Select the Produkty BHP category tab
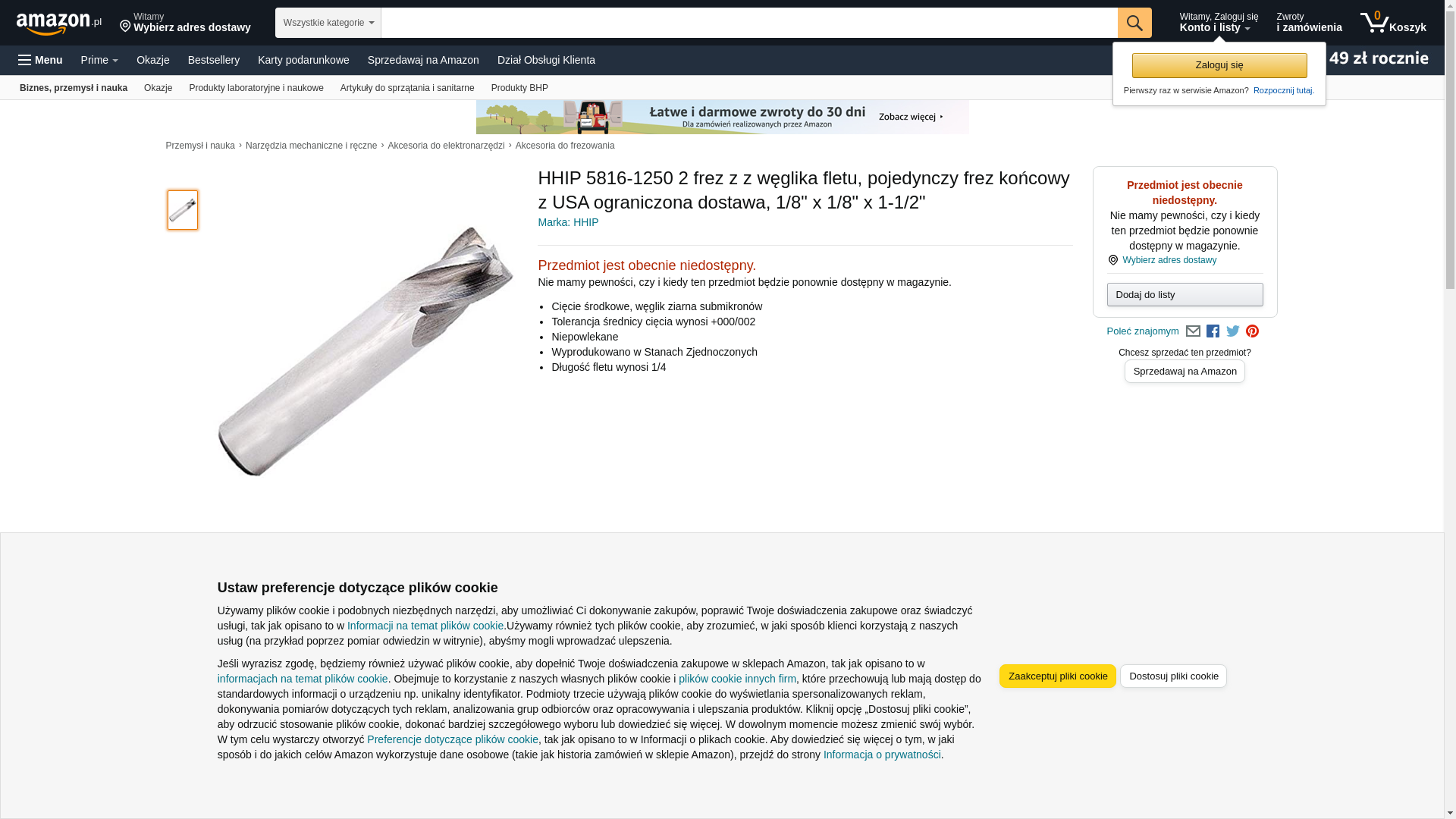Image resolution: width=1456 pixels, height=819 pixels. (519, 88)
